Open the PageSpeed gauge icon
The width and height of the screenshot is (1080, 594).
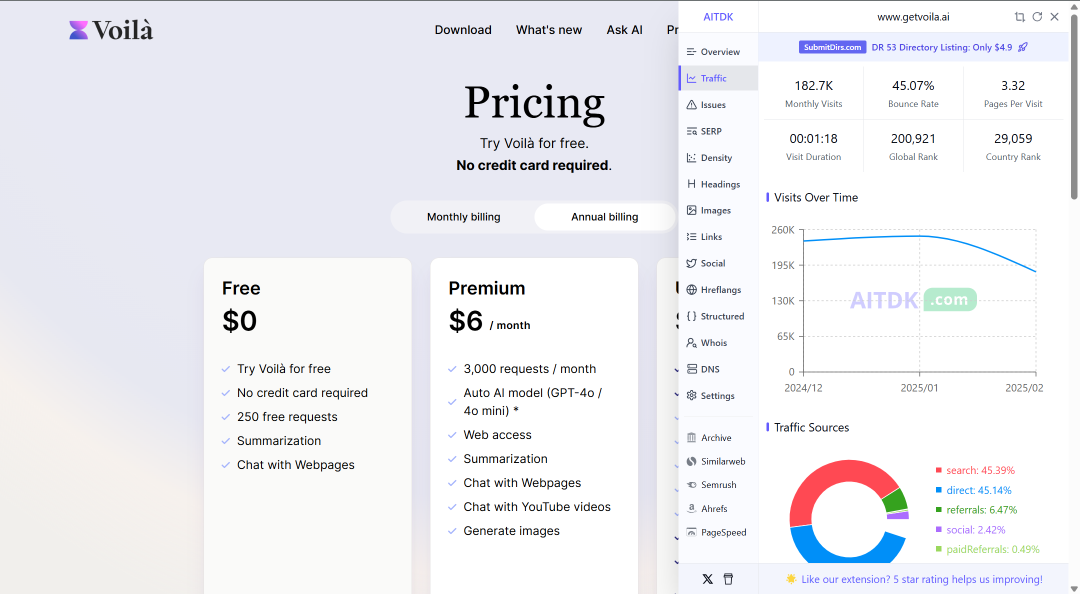(x=692, y=533)
